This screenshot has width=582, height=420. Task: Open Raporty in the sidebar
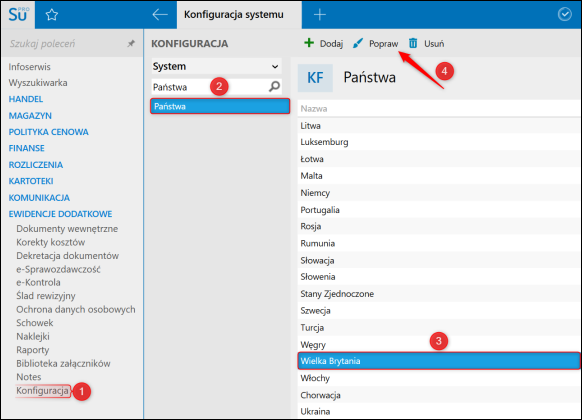[32, 350]
